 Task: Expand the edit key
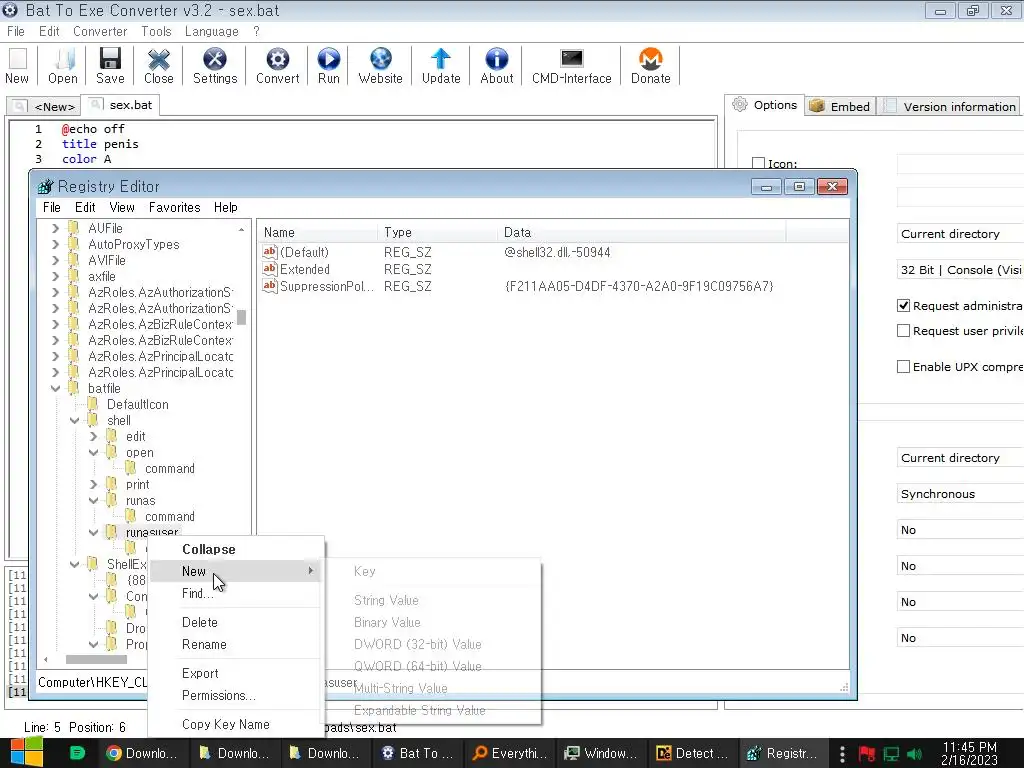click(x=93, y=436)
